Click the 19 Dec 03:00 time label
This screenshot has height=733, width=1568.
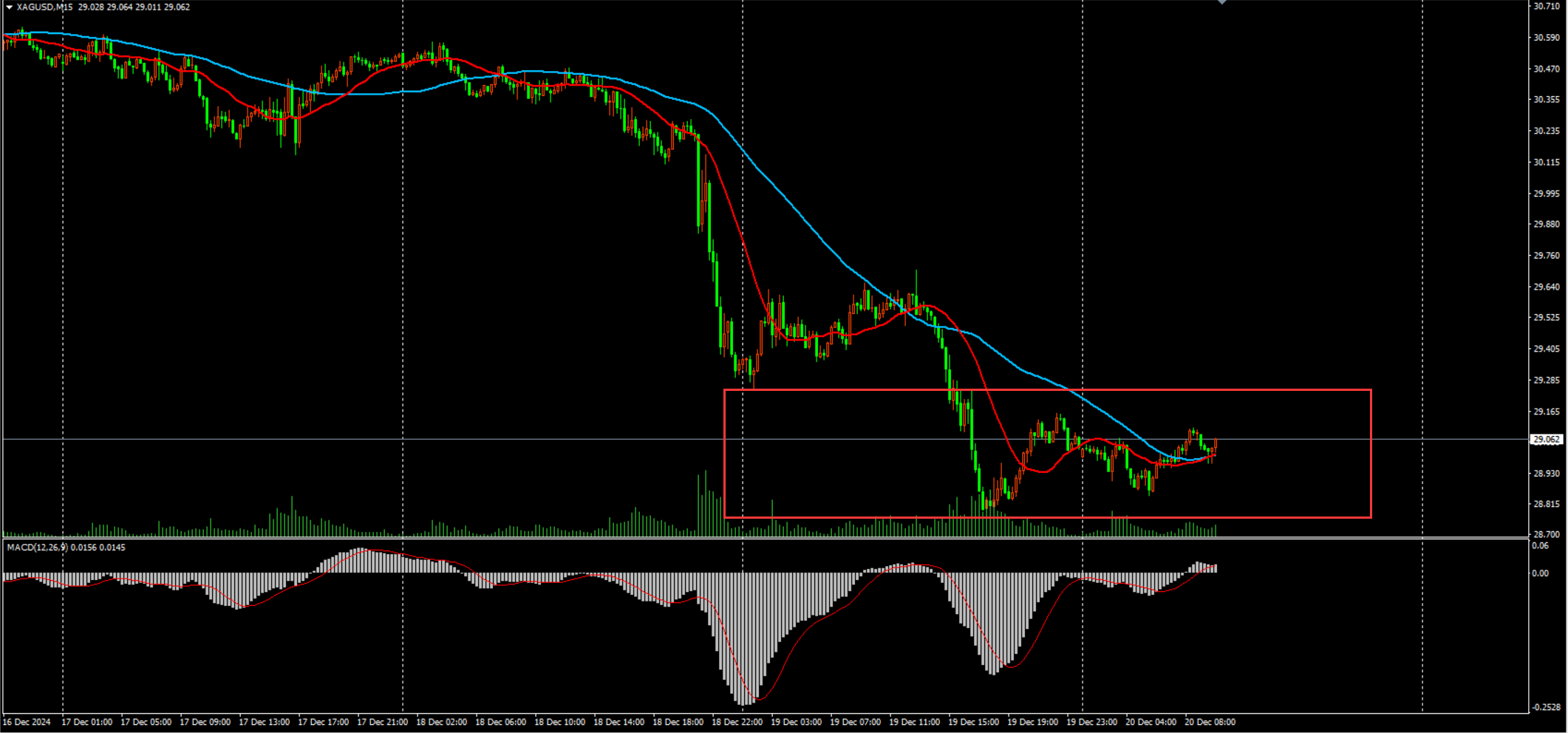coord(797,723)
